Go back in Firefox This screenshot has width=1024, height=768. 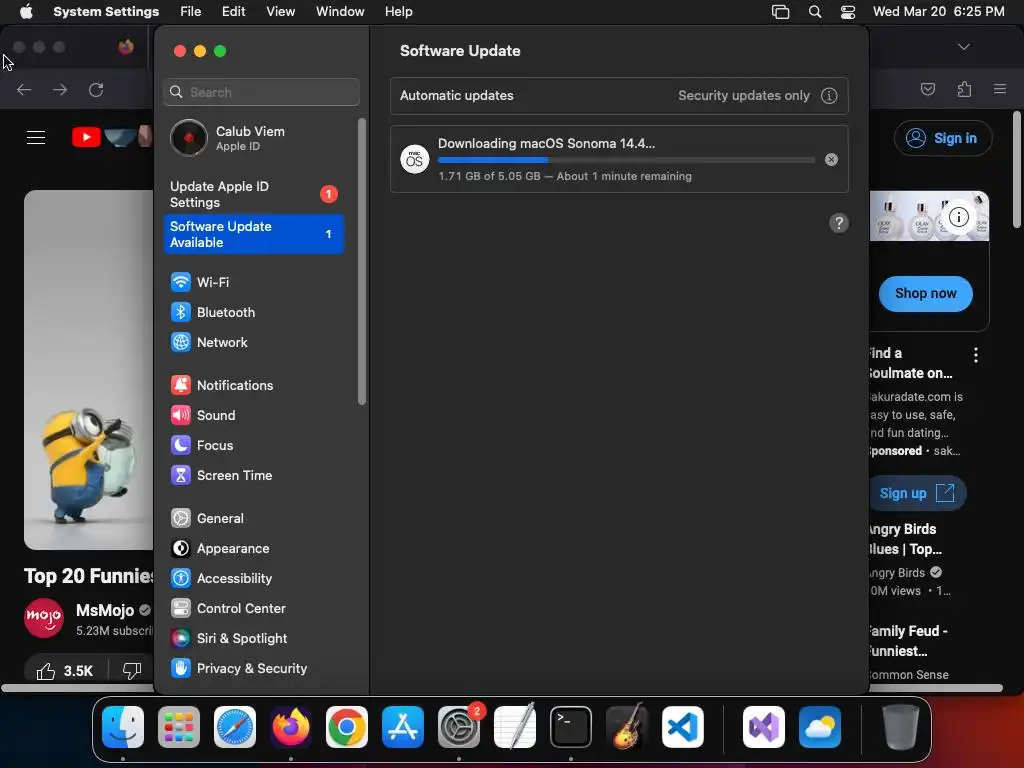(24, 90)
